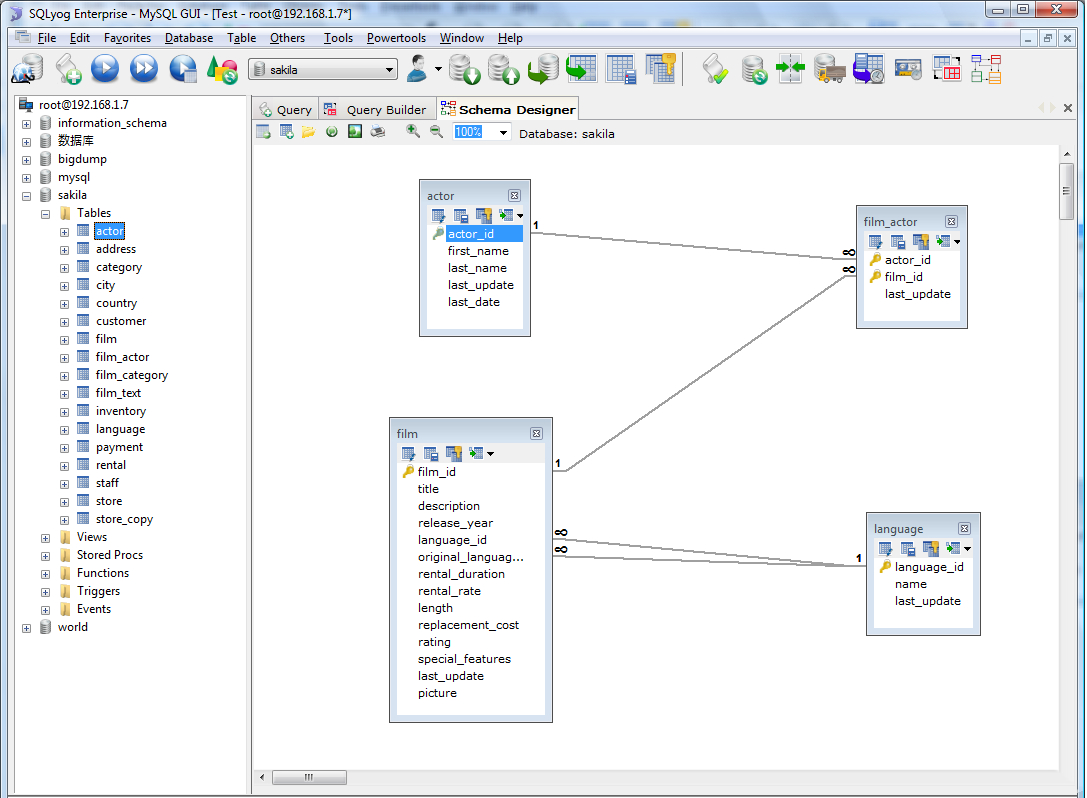This screenshot has height=798, width=1087.
Task: Expand the Views node in the object browser
Action: tap(44, 537)
